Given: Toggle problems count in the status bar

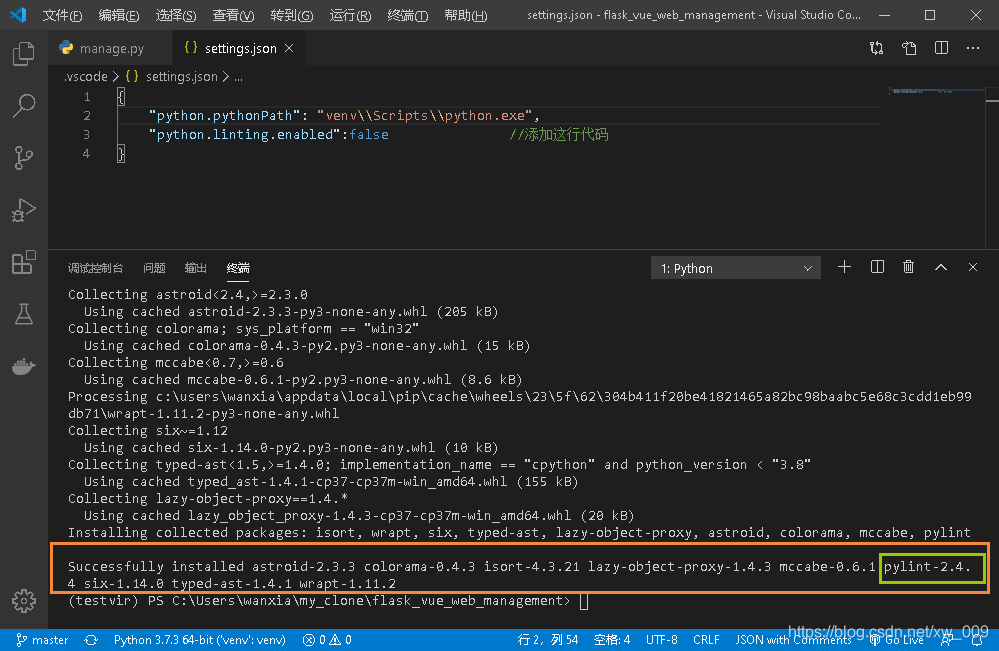Looking at the screenshot, I should pos(326,639).
